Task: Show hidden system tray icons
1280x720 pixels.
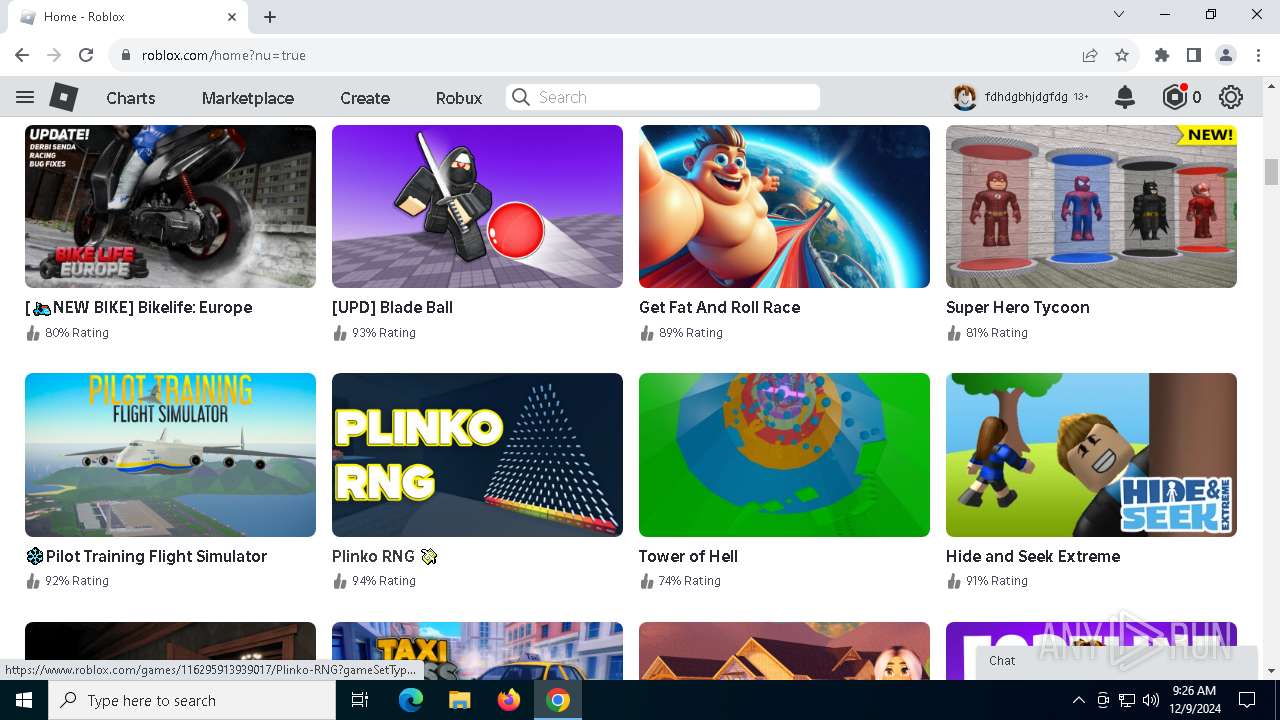Action: tap(1078, 700)
